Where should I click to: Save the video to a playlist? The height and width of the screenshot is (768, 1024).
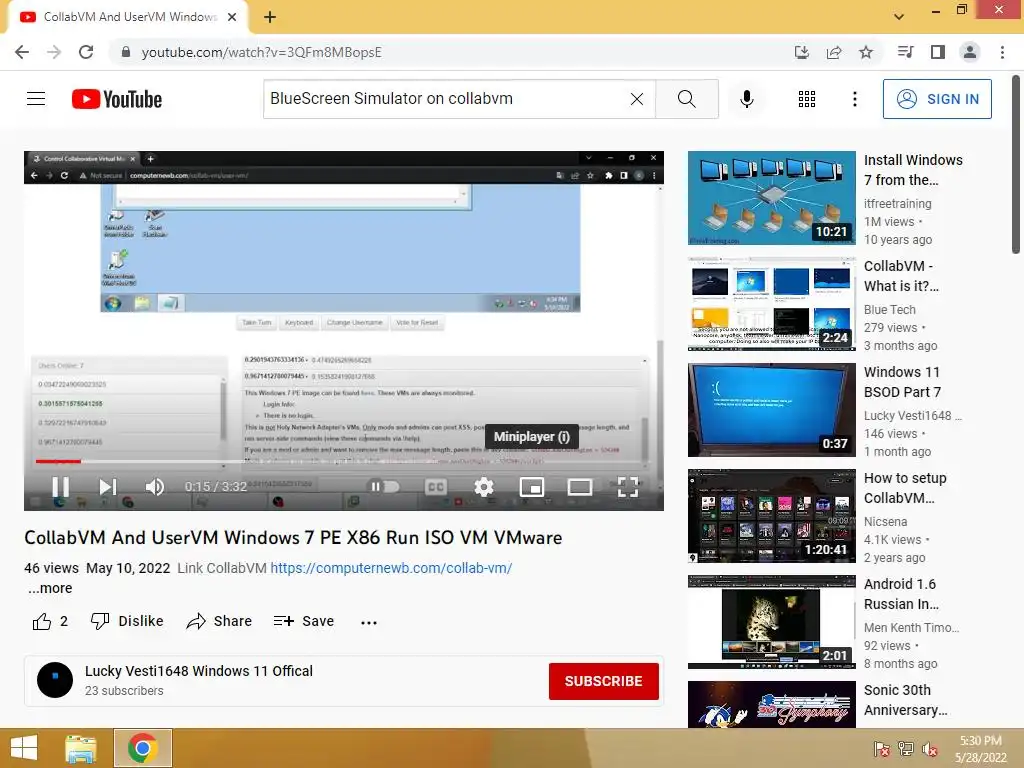304,621
